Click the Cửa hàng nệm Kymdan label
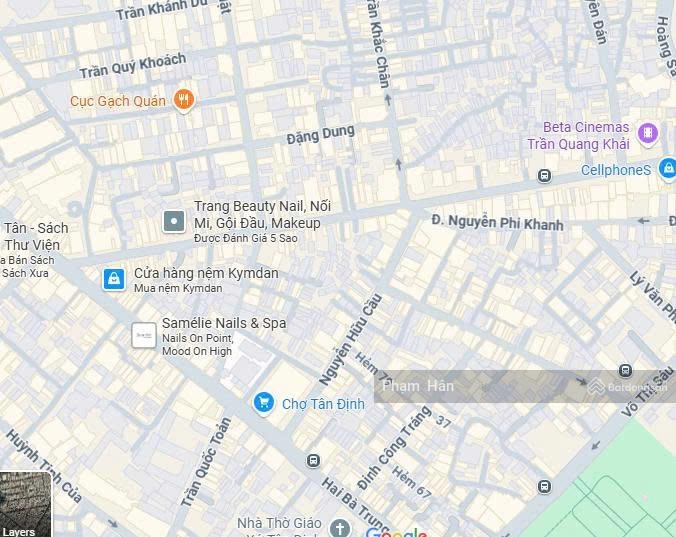Screen dimensions: 676x537 point(206,273)
